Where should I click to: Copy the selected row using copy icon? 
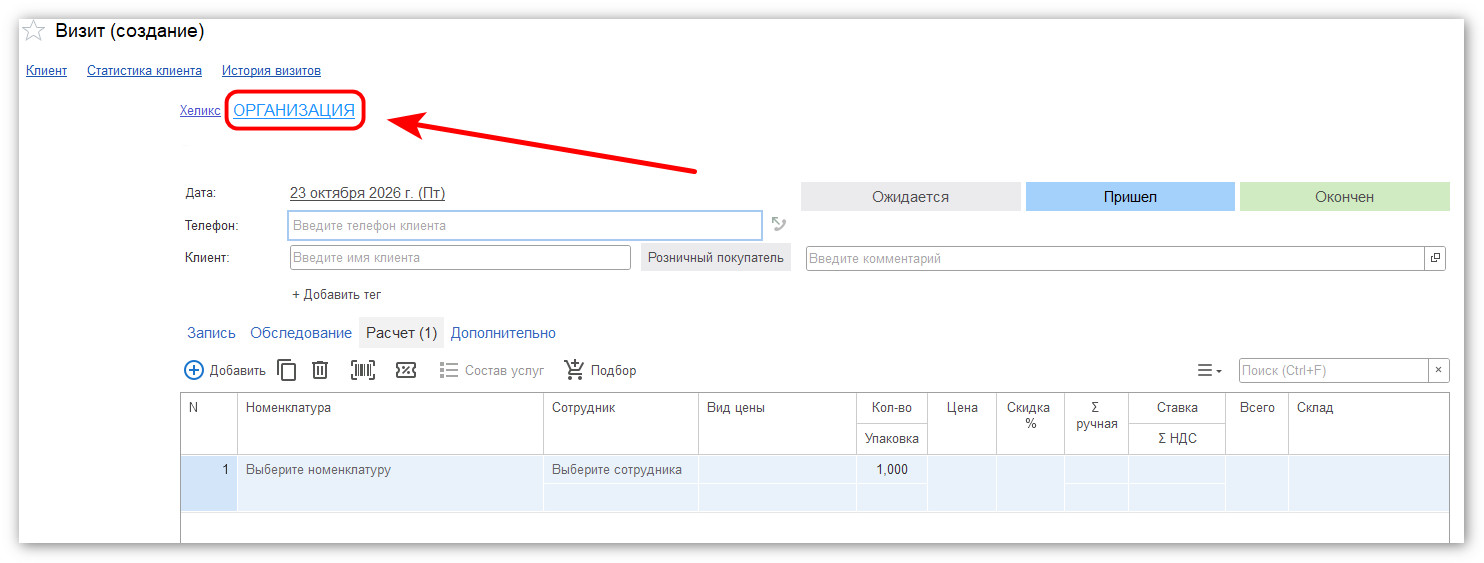coord(287,370)
